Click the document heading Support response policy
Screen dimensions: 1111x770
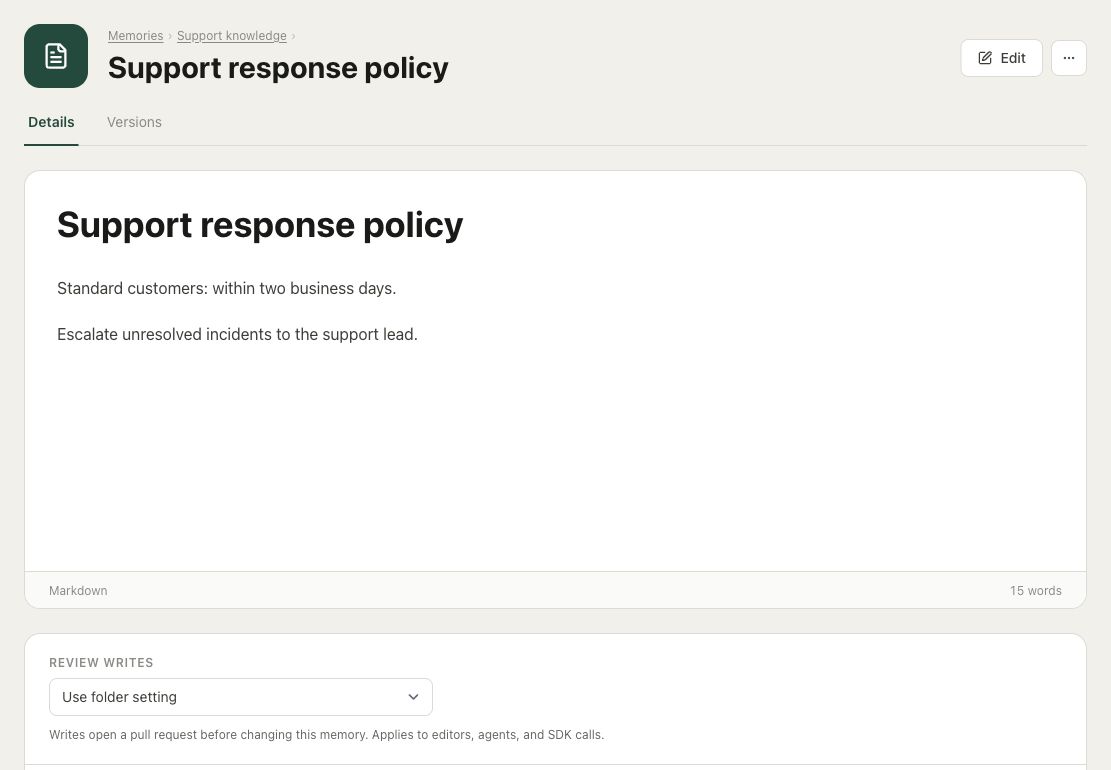(260, 225)
